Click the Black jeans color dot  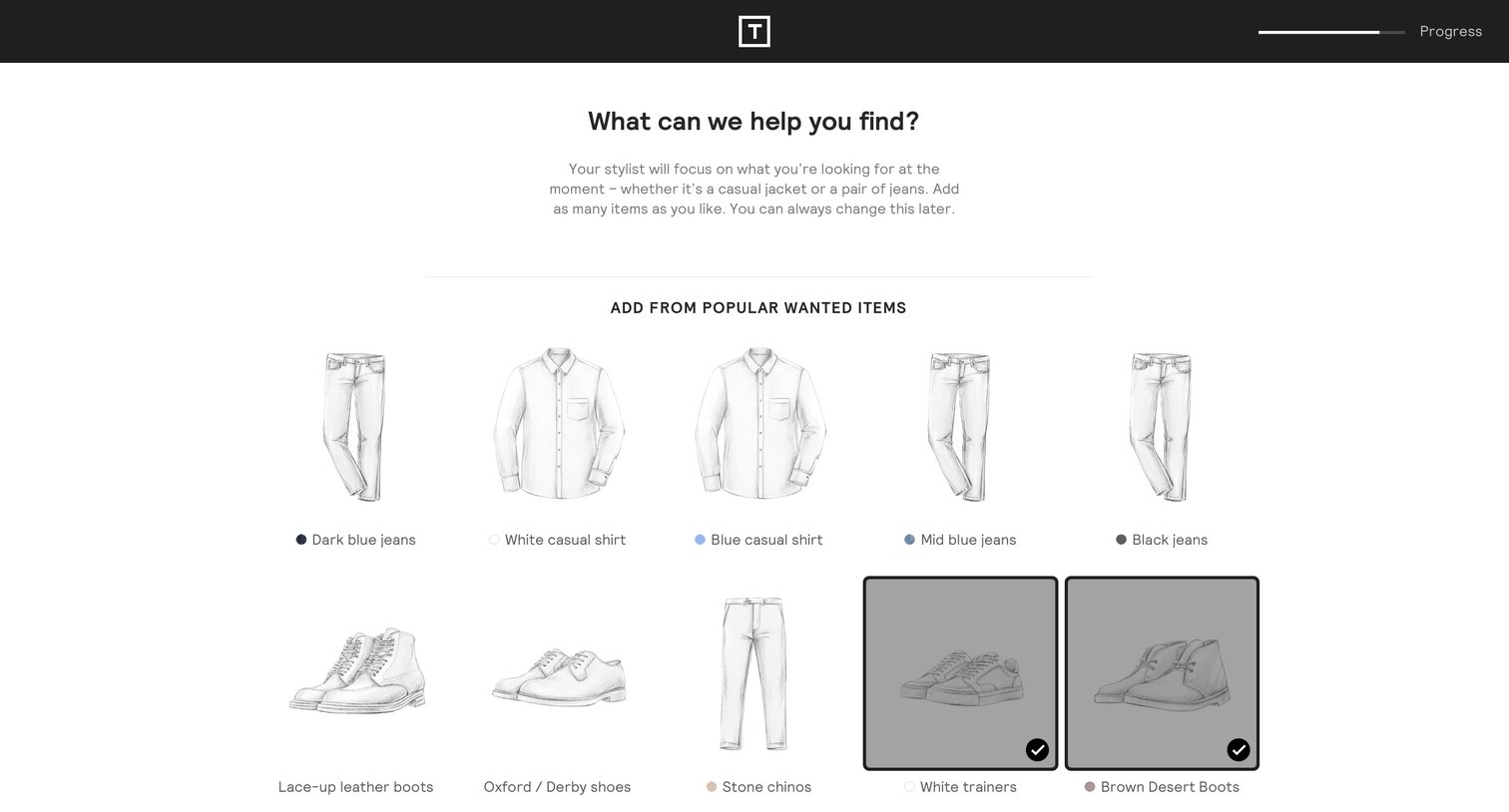click(x=1121, y=540)
